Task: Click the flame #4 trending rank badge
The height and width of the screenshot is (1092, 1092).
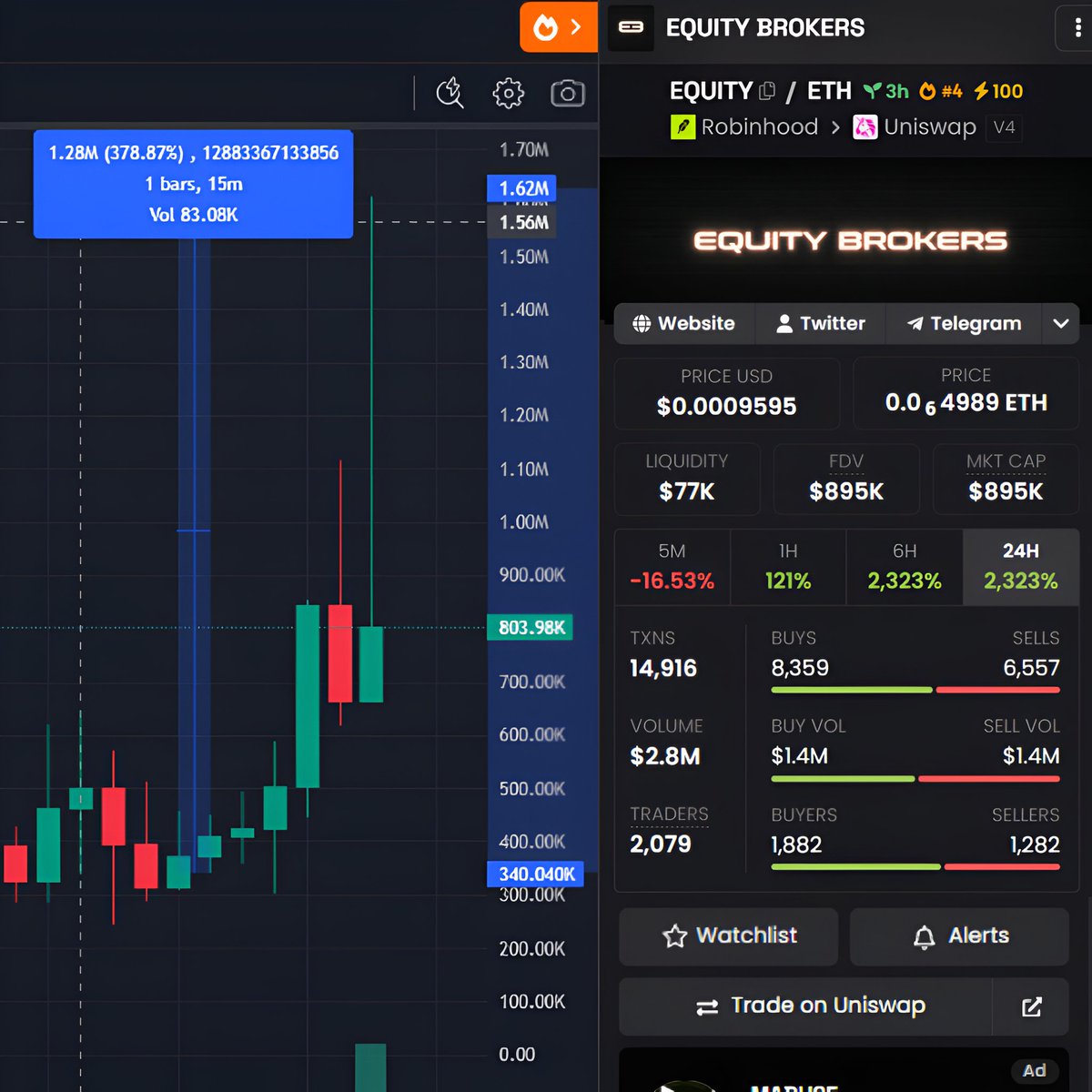Action: [x=941, y=91]
